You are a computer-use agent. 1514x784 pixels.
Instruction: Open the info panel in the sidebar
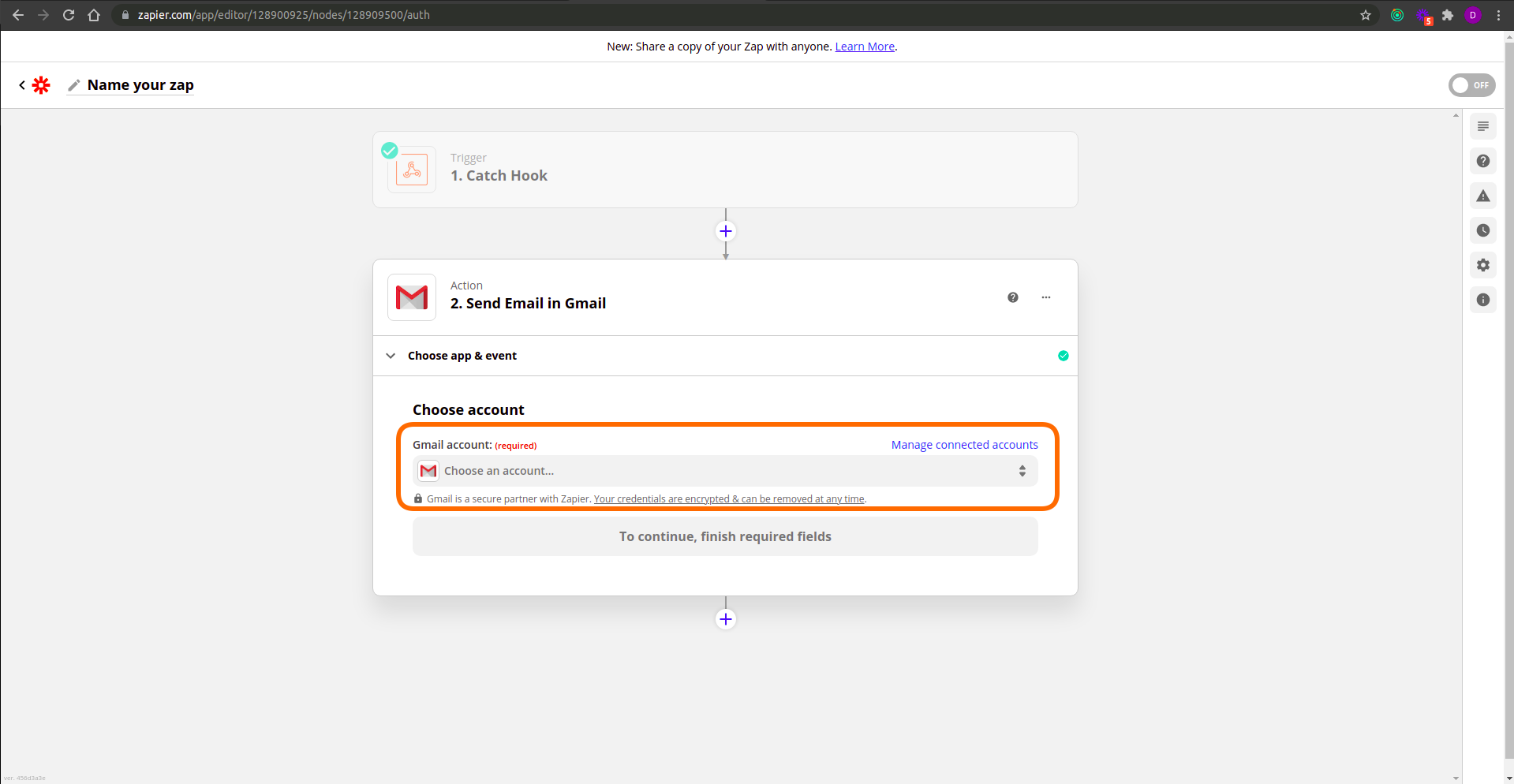(1483, 300)
